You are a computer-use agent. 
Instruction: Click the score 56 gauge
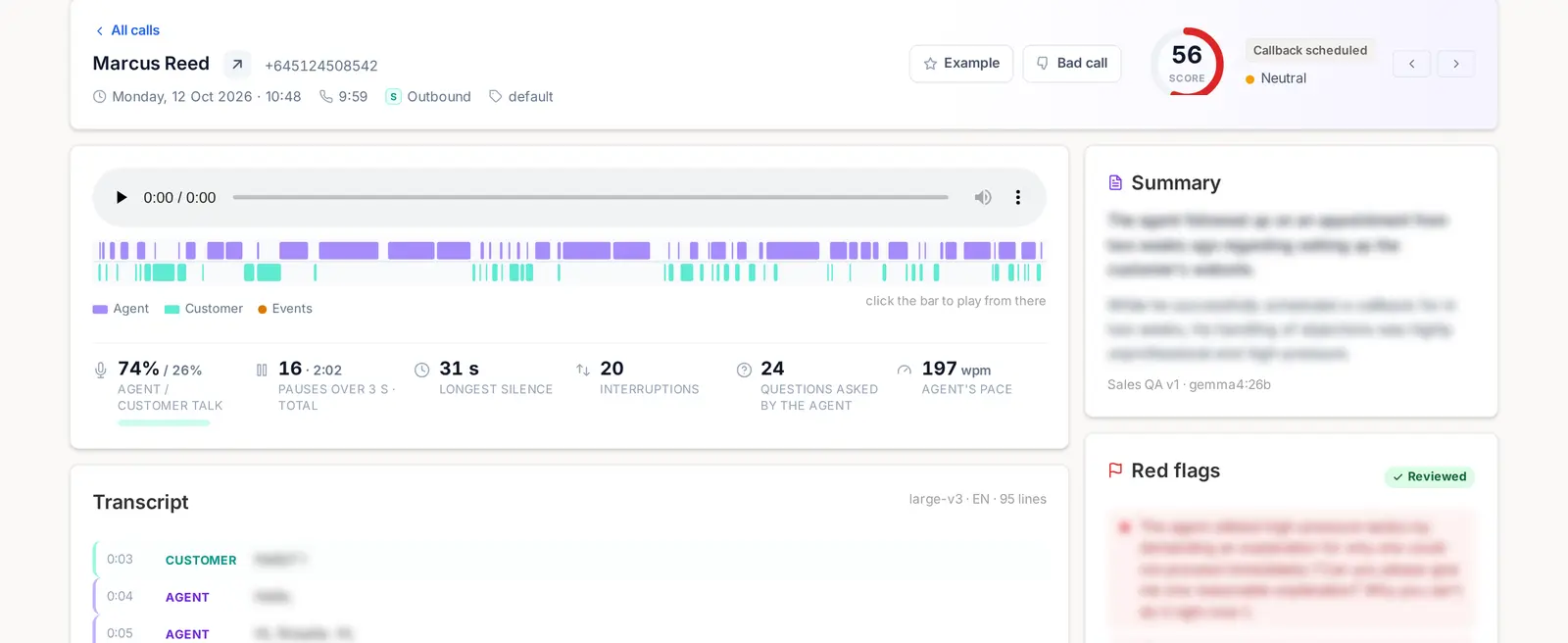pos(1187,63)
